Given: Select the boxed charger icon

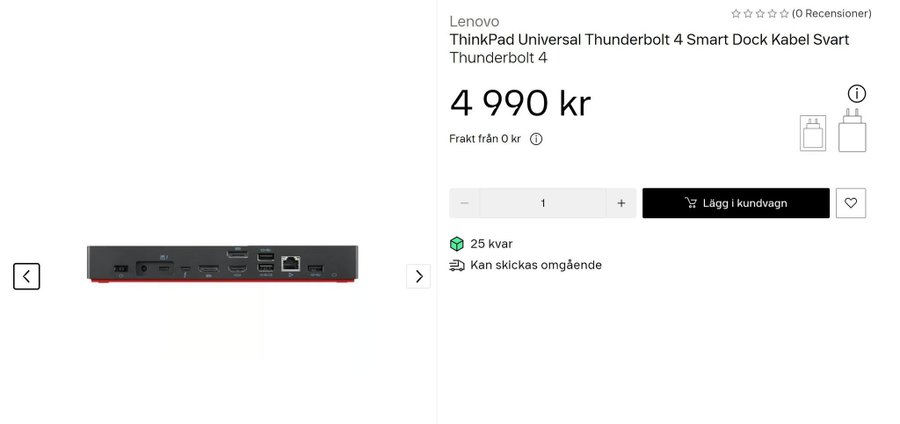Looking at the screenshot, I should pyautogui.click(x=813, y=133).
